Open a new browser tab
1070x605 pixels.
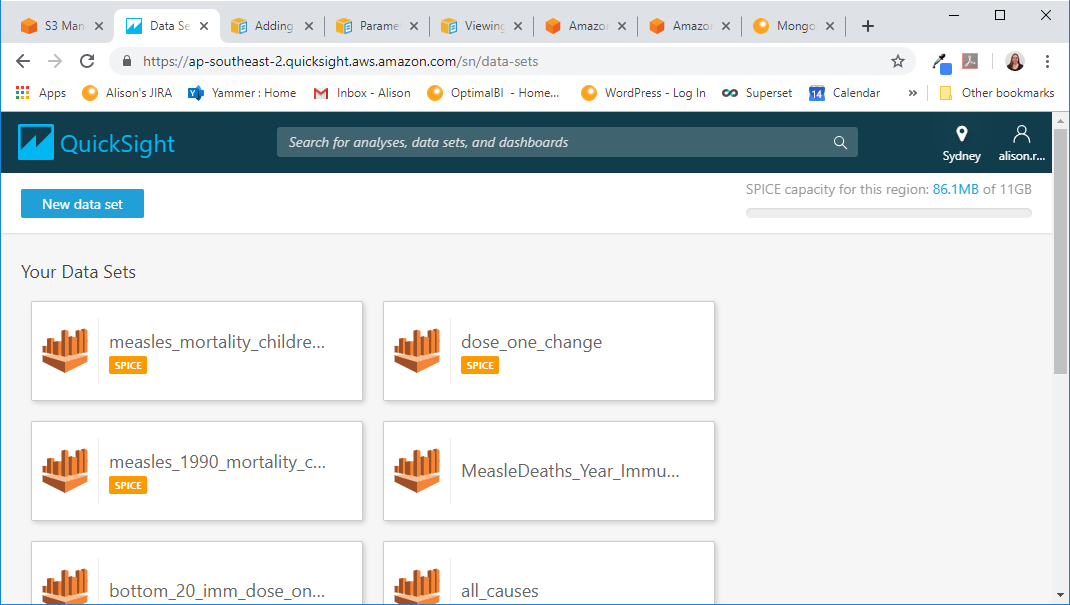coord(867,26)
